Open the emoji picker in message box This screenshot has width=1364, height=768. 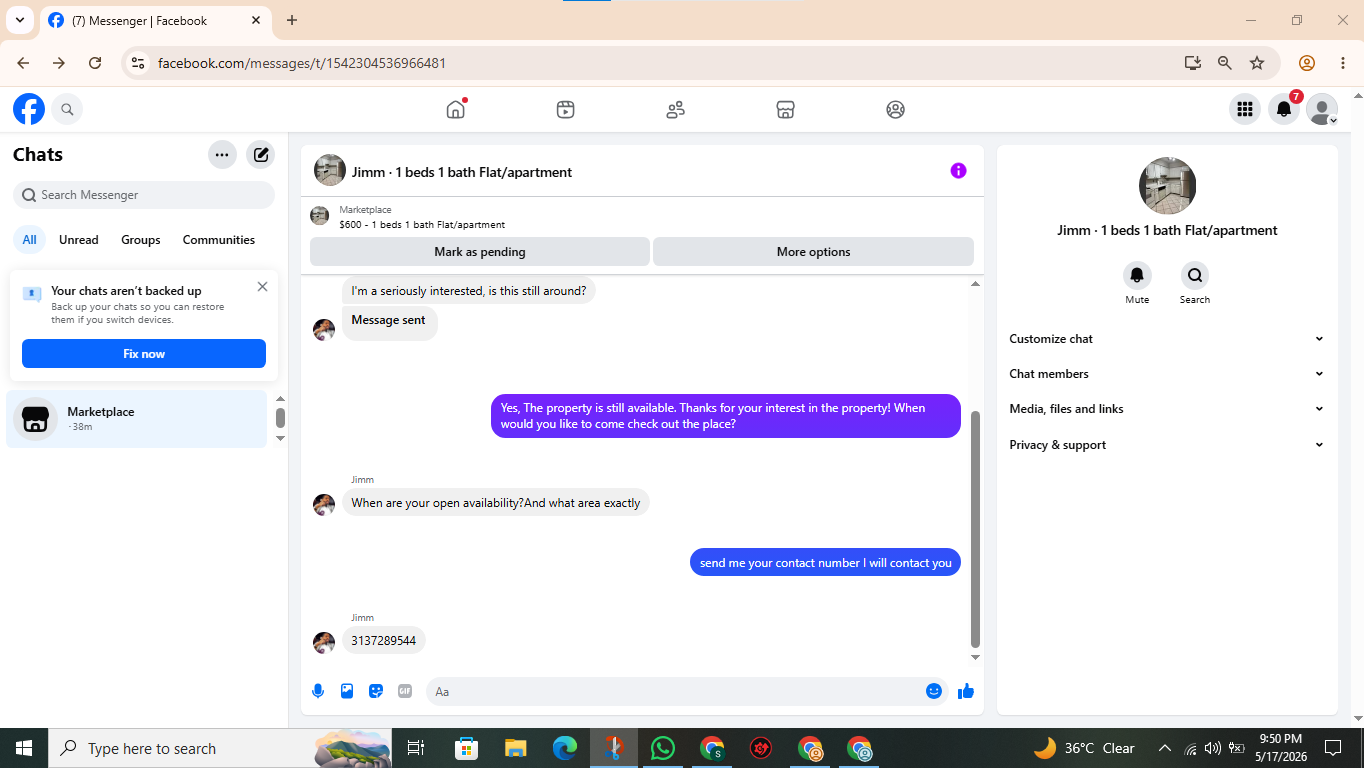(x=934, y=691)
